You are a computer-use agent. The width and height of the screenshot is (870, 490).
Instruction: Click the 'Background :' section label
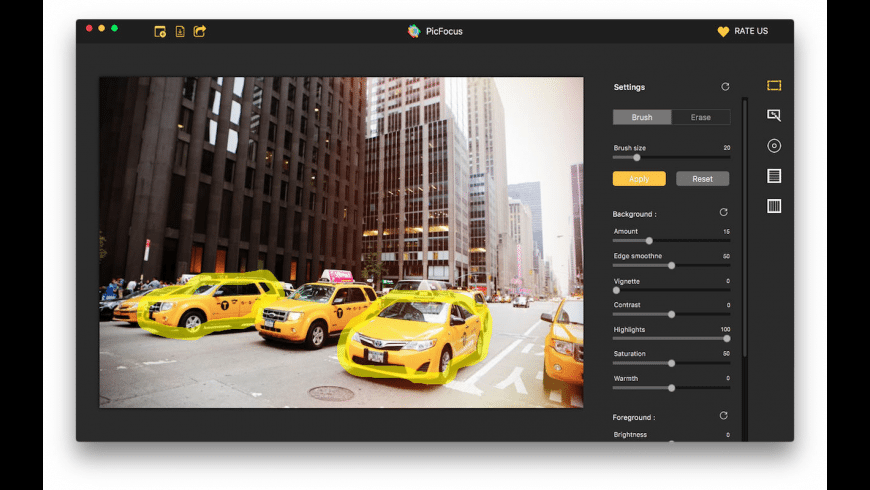tap(634, 214)
